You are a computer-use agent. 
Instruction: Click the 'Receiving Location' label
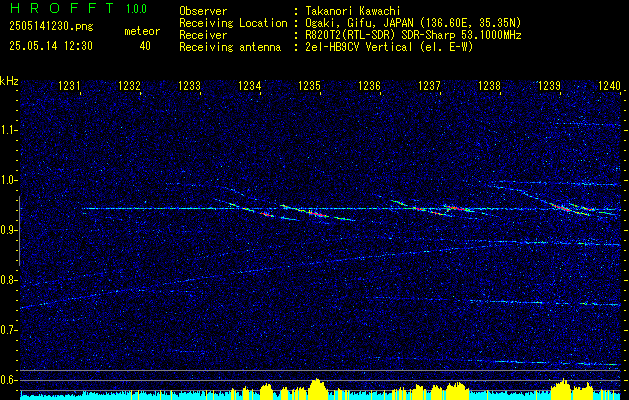233,23
